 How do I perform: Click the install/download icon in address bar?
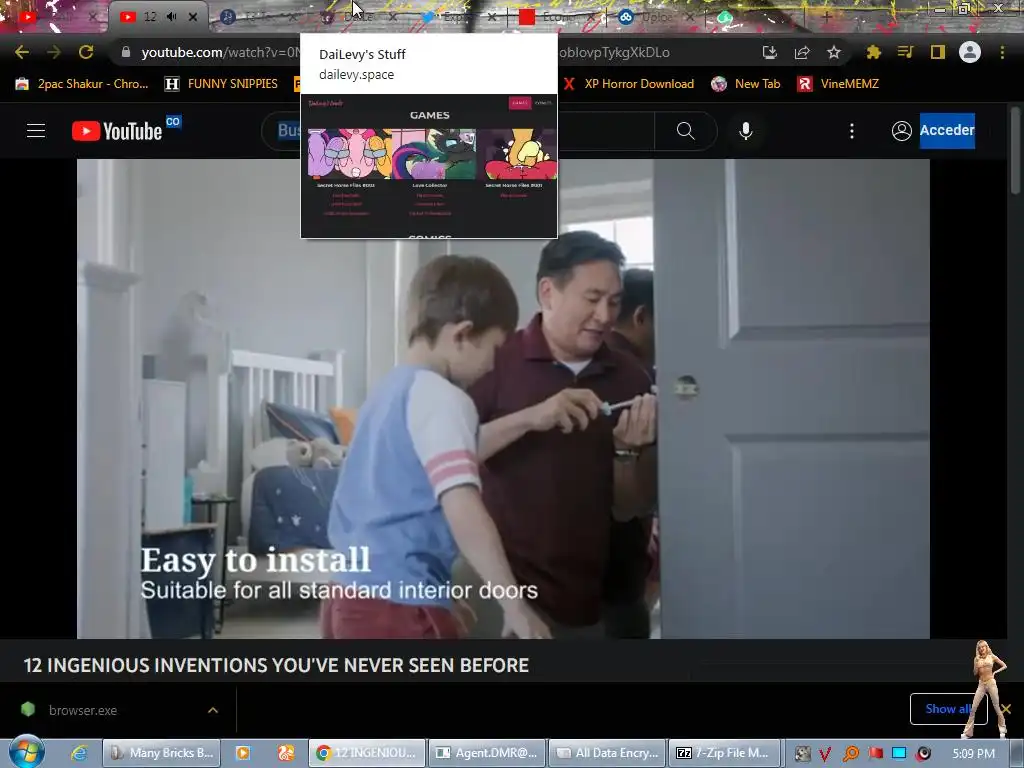770,52
